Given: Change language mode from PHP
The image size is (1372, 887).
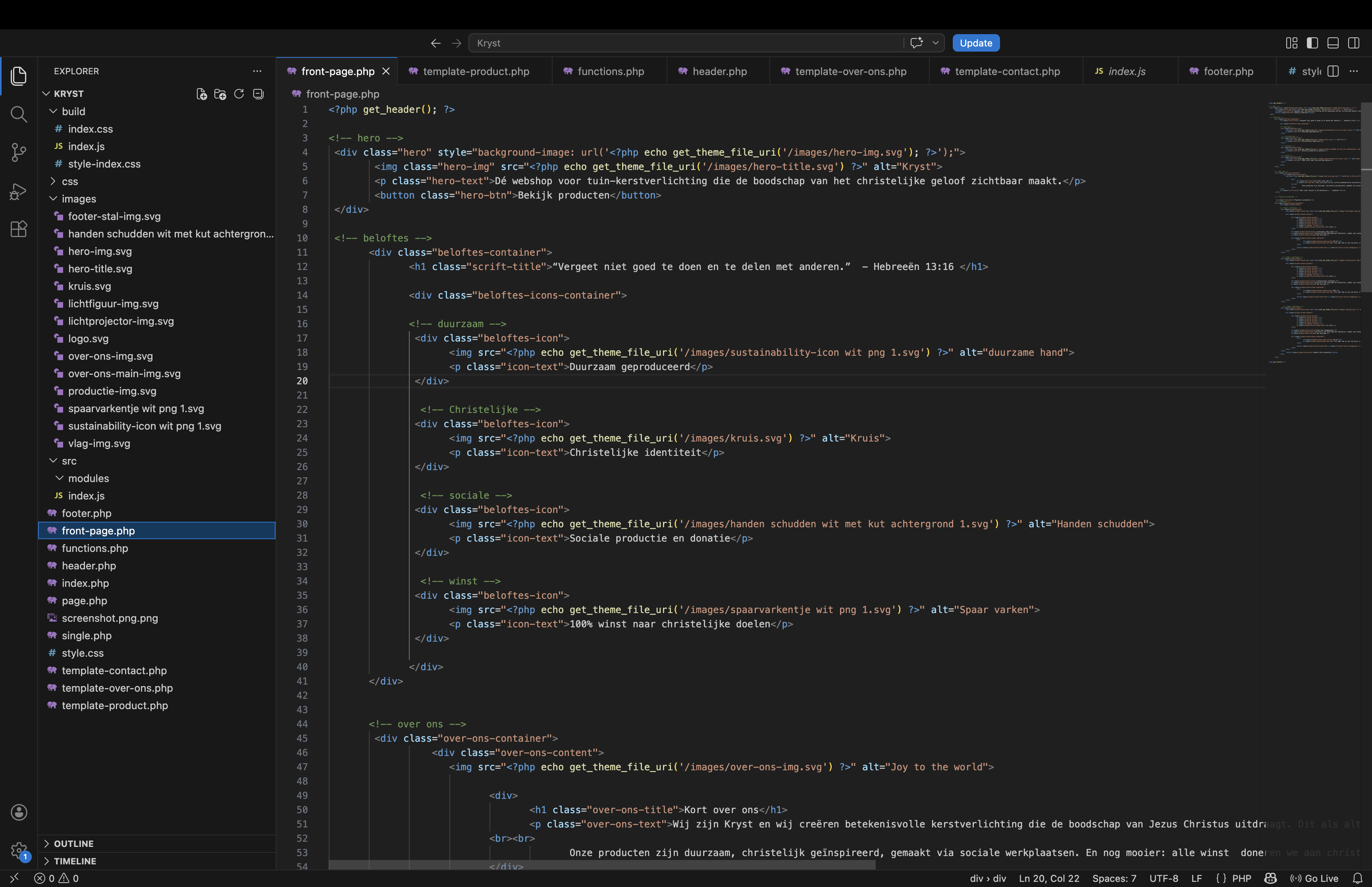Looking at the screenshot, I should (x=1241, y=878).
